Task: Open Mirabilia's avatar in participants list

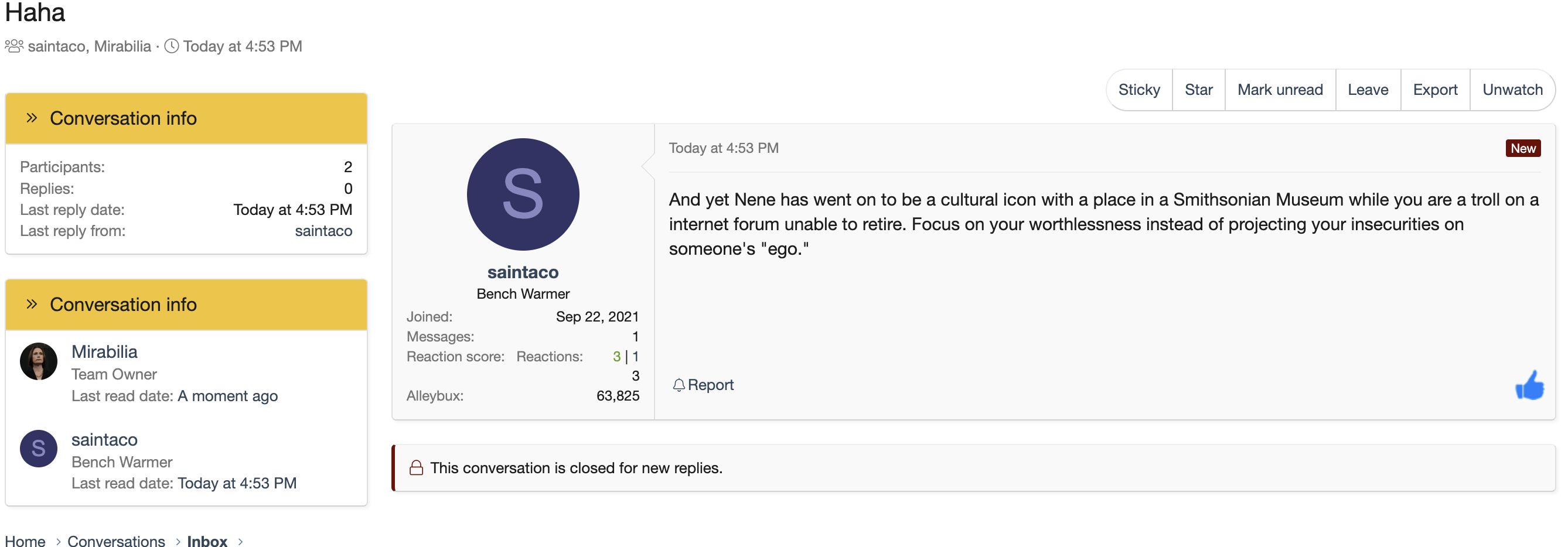Action: pos(38,361)
